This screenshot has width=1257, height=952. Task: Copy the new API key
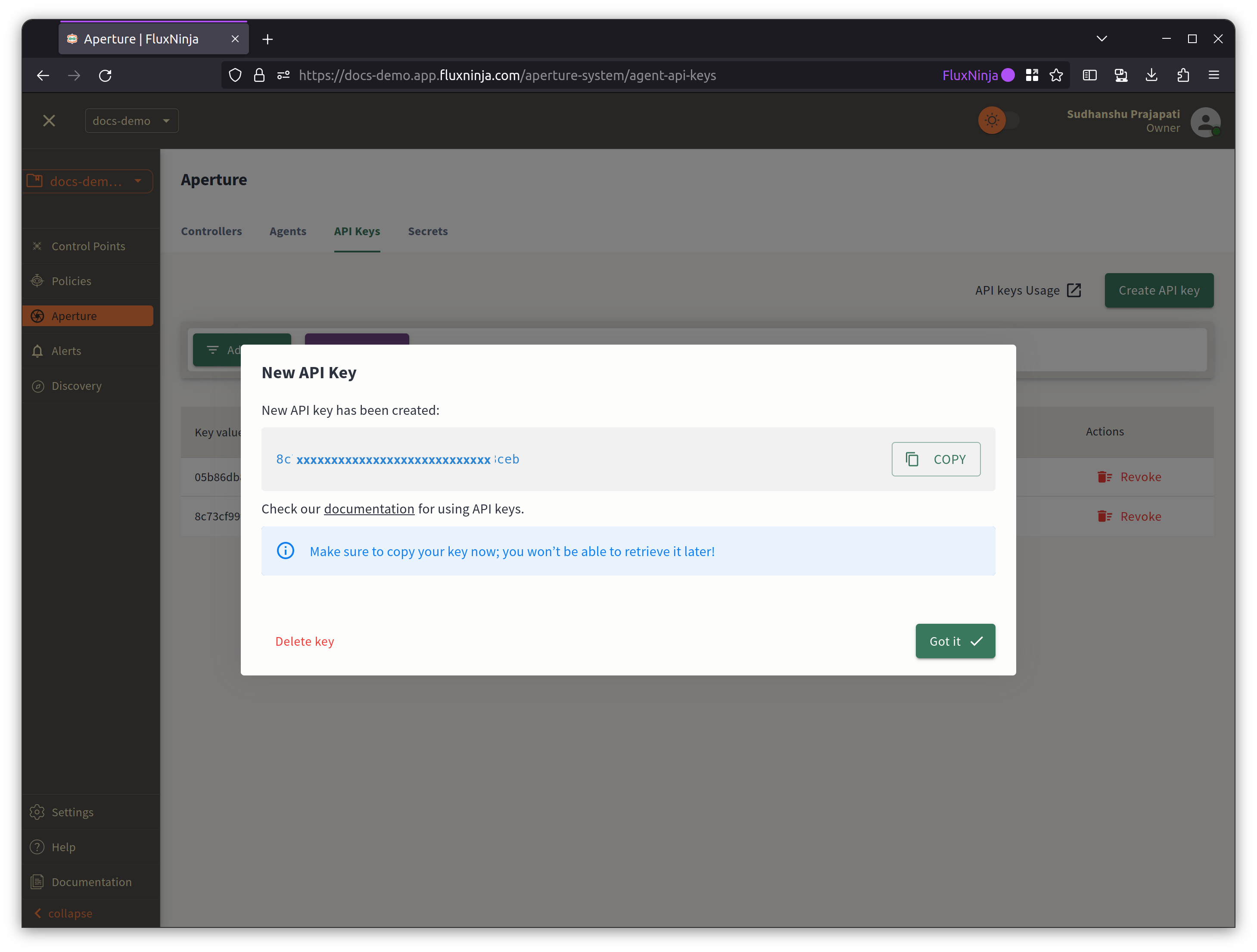click(x=935, y=459)
